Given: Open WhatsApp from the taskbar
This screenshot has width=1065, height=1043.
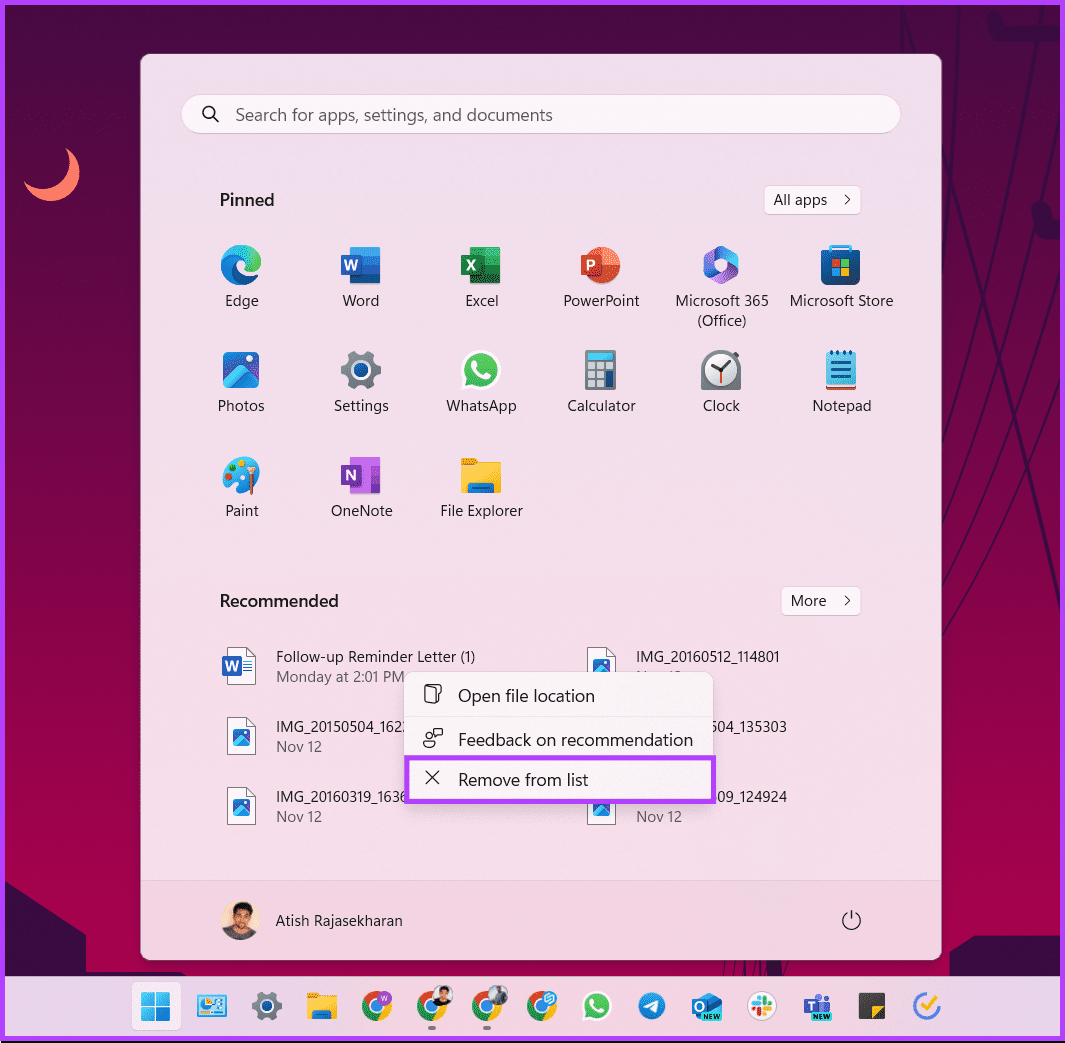Looking at the screenshot, I should tap(596, 1006).
